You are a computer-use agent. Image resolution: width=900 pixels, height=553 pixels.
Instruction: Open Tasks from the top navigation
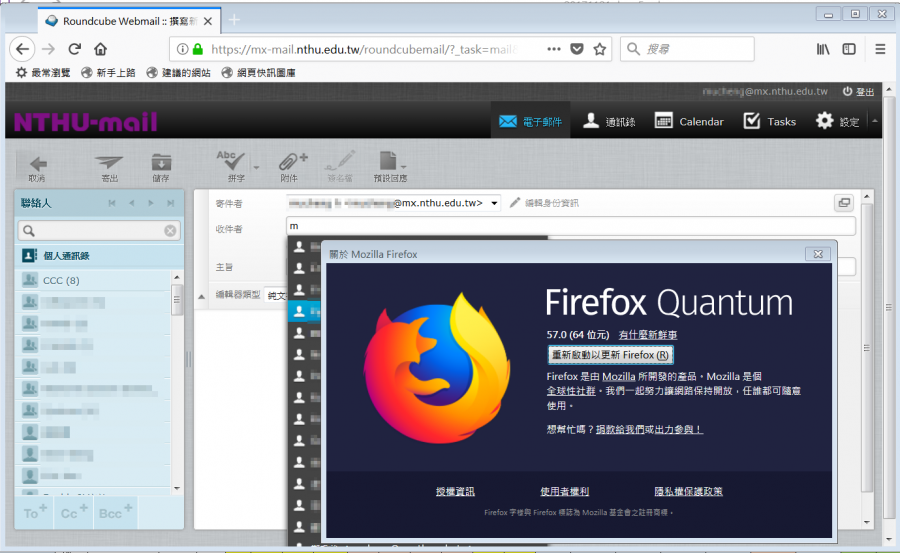[x=769, y=121]
